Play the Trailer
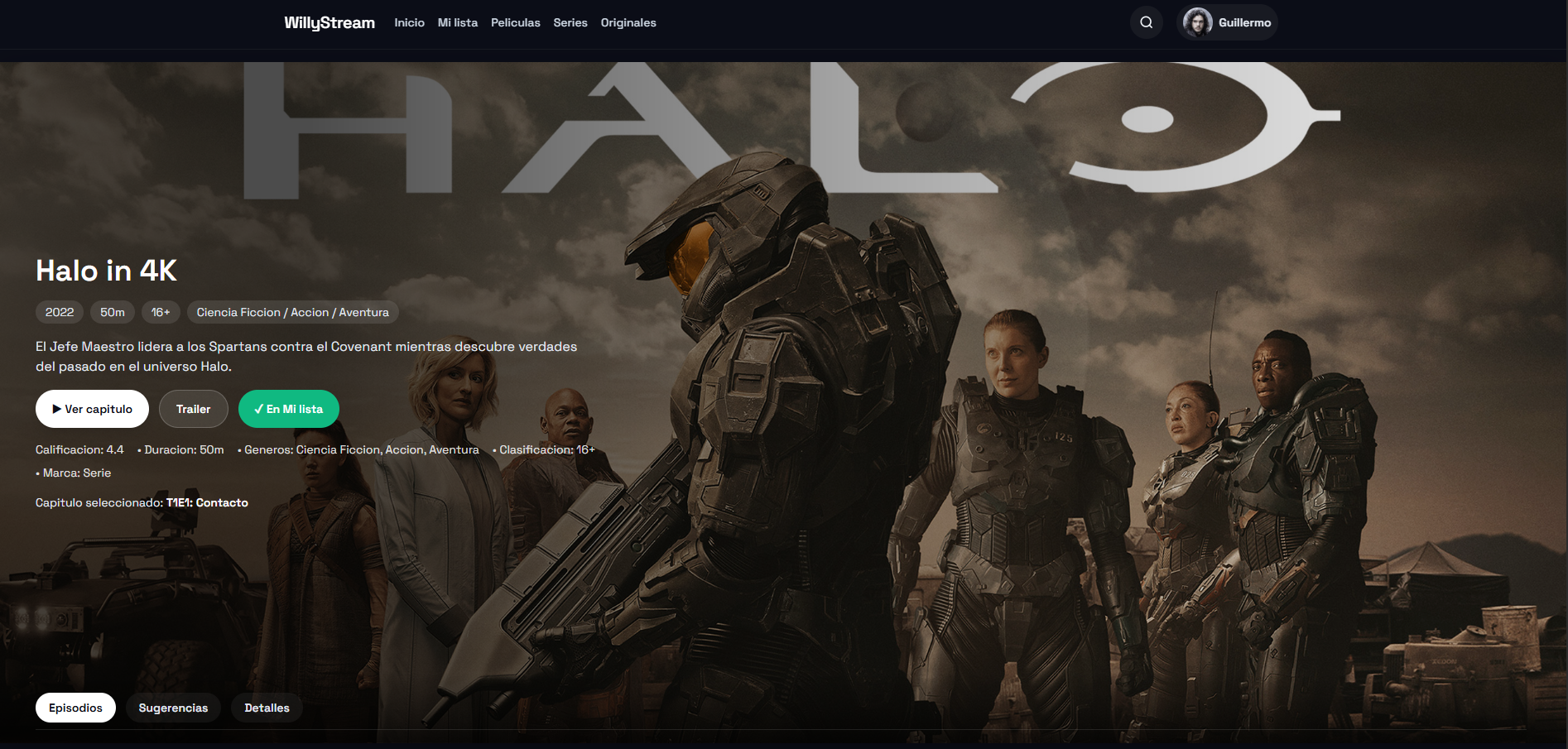 tap(193, 408)
